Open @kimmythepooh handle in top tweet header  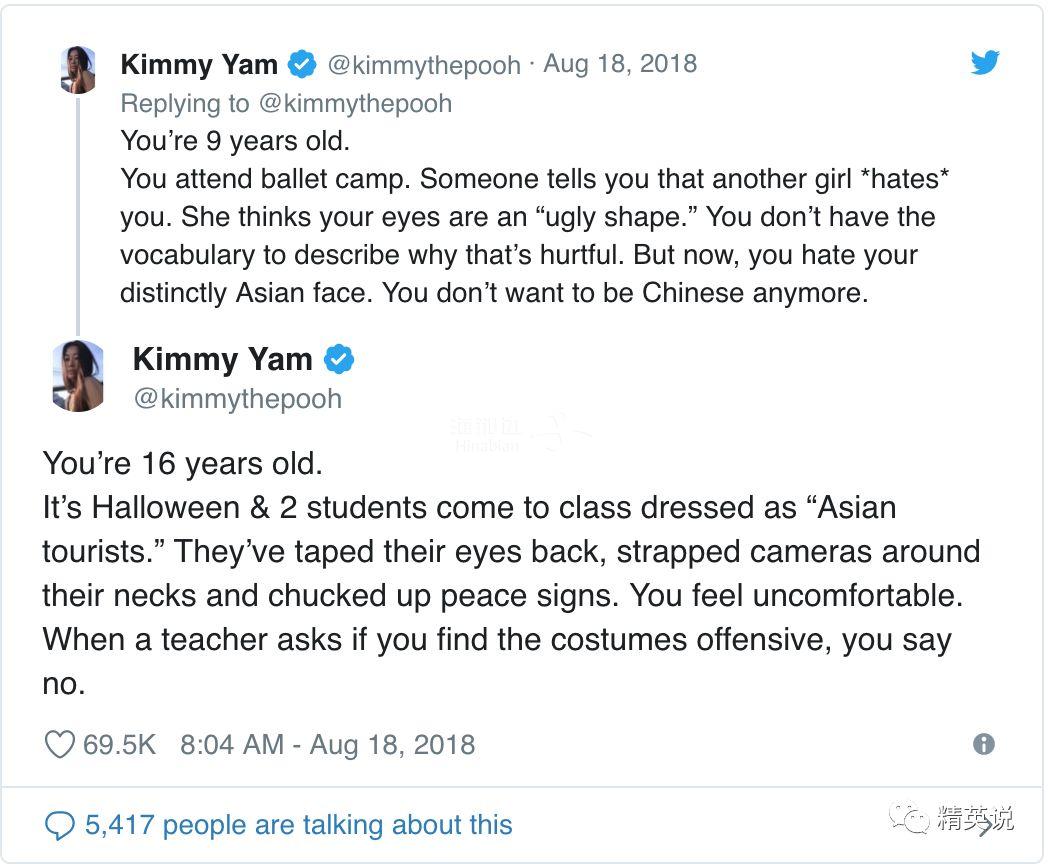click(x=424, y=65)
